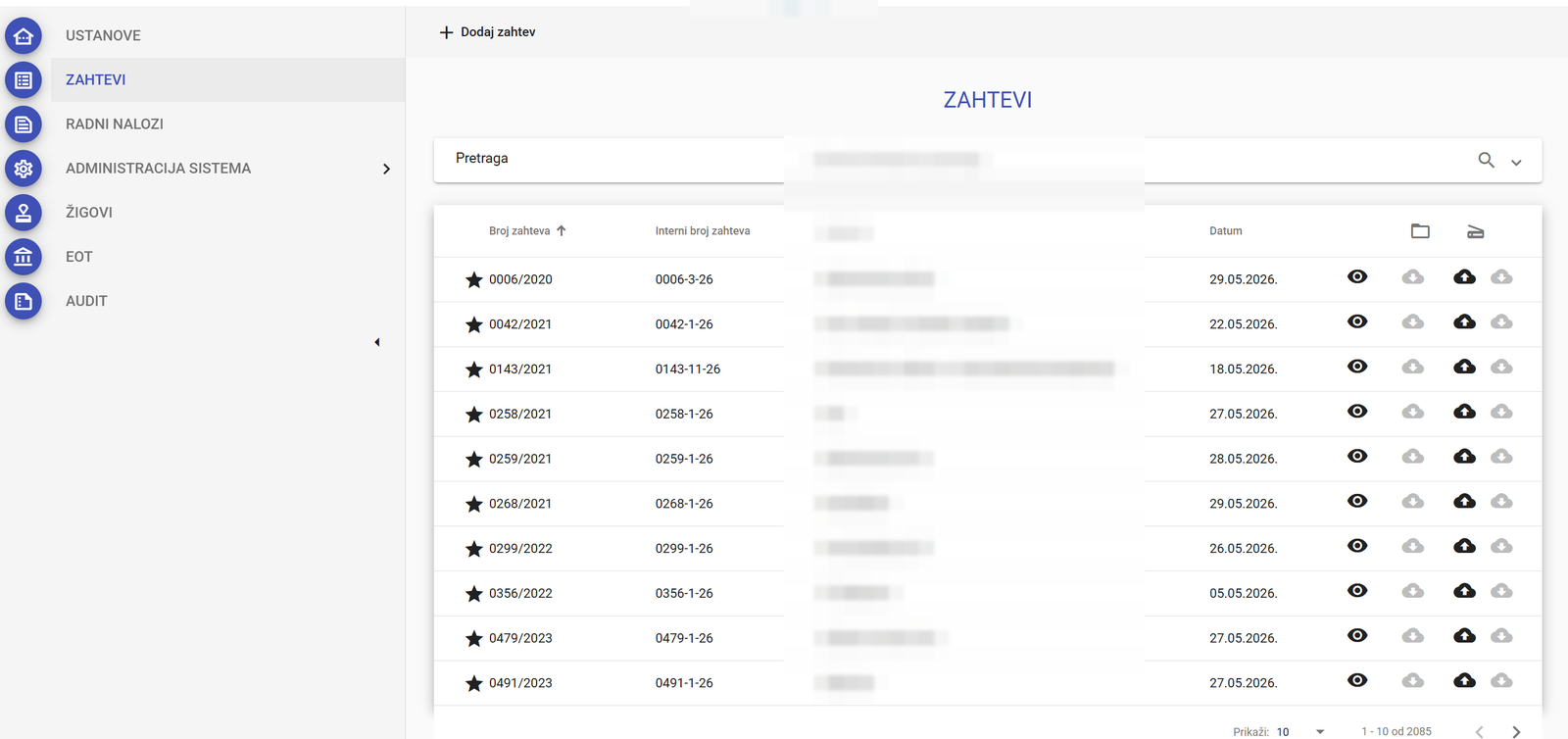Go to previous page of requests
1568x739 pixels.
point(1480,731)
